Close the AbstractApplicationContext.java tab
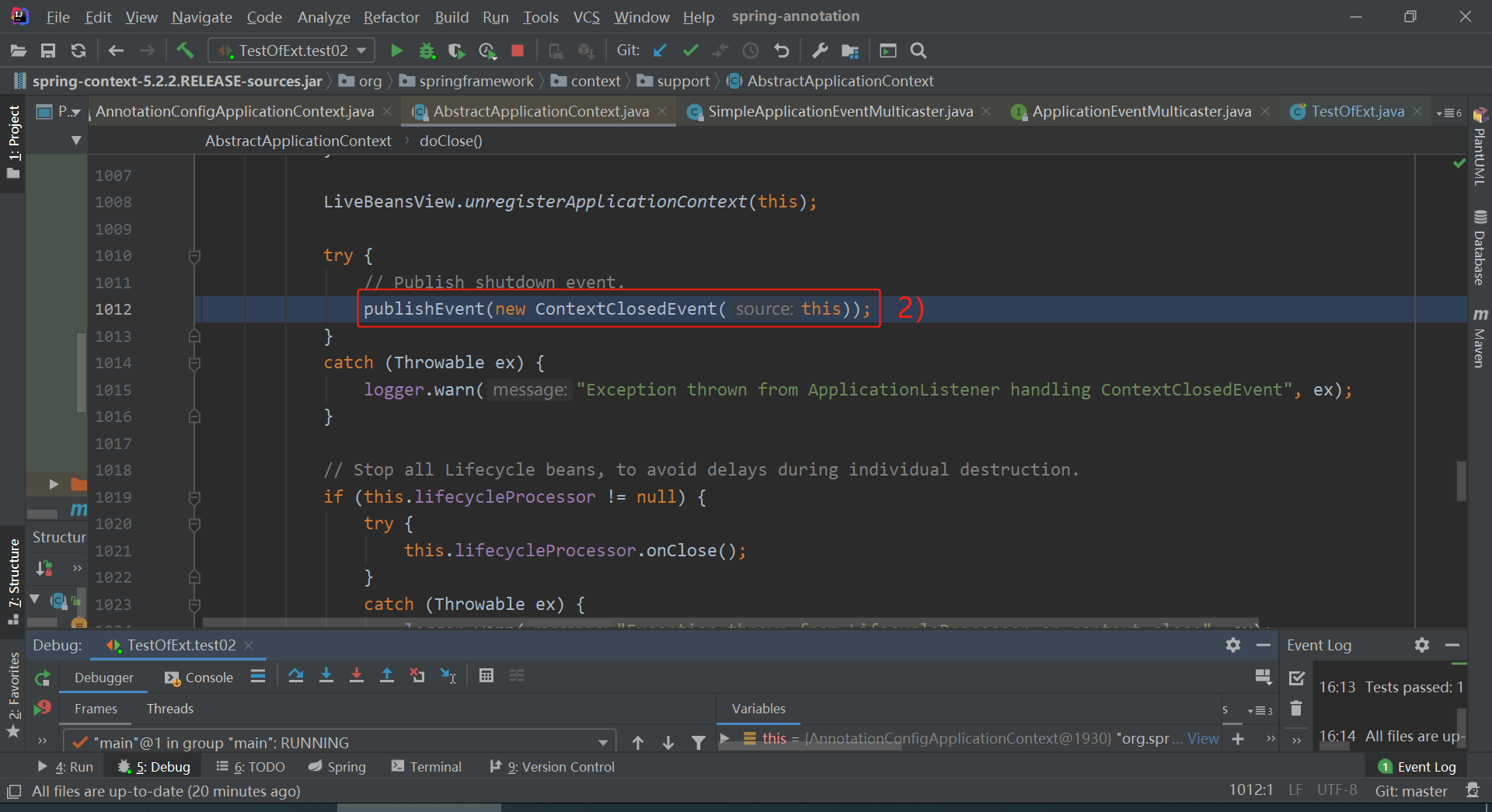This screenshot has height=812, width=1492. 662,112
